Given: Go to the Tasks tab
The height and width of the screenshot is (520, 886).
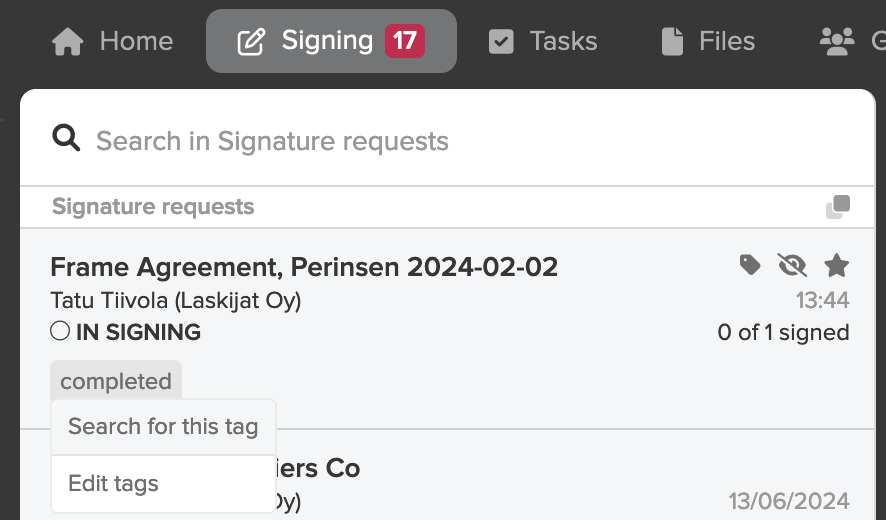Looking at the screenshot, I should click(543, 41).
